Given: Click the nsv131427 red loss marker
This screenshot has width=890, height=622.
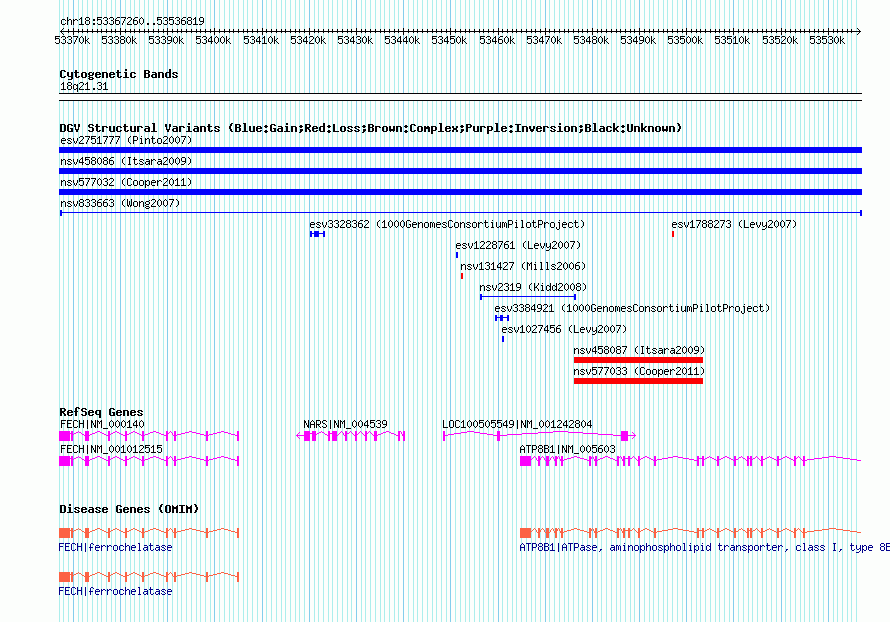Looking at the screenshot, I should tap(462, 276).
